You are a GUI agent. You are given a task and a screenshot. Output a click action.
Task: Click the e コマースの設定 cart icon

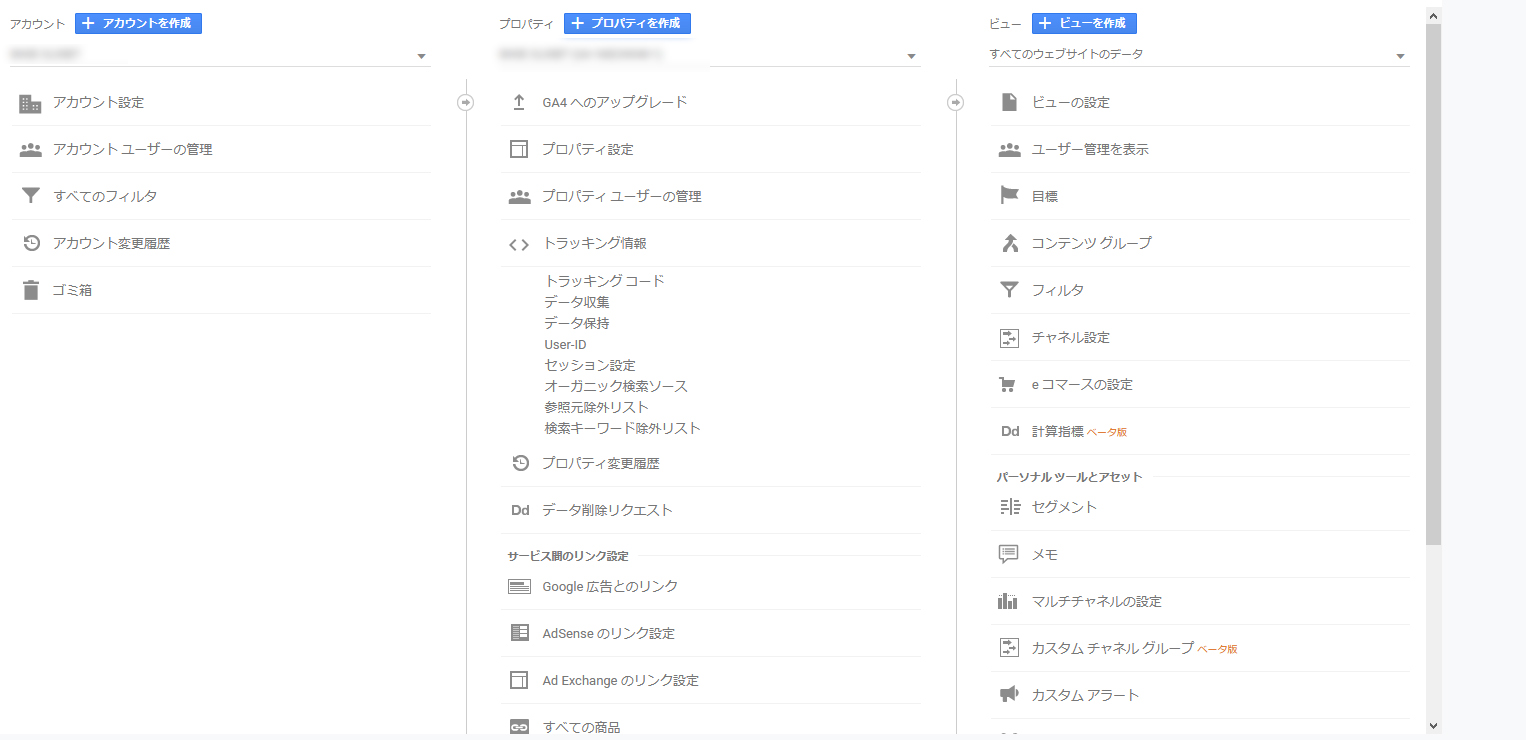click(1009, 384)
